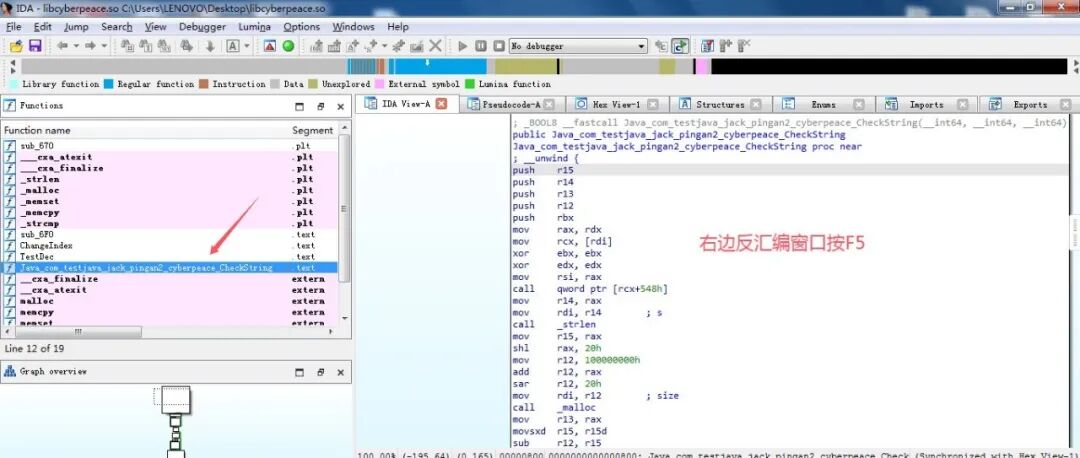Open the 'No debugger' selection dropdown
The image size is (1080, 458).
click(578, 46)
